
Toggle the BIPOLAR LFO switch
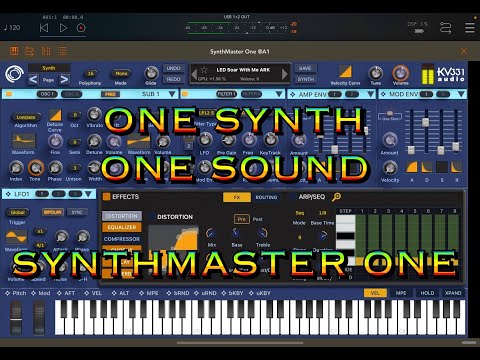point(53,212)
